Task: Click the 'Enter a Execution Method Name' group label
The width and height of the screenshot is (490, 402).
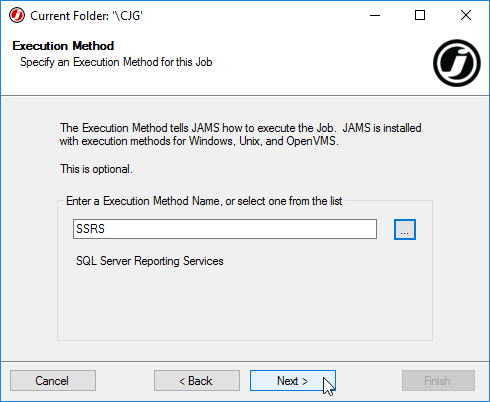Action: (204, 201)
